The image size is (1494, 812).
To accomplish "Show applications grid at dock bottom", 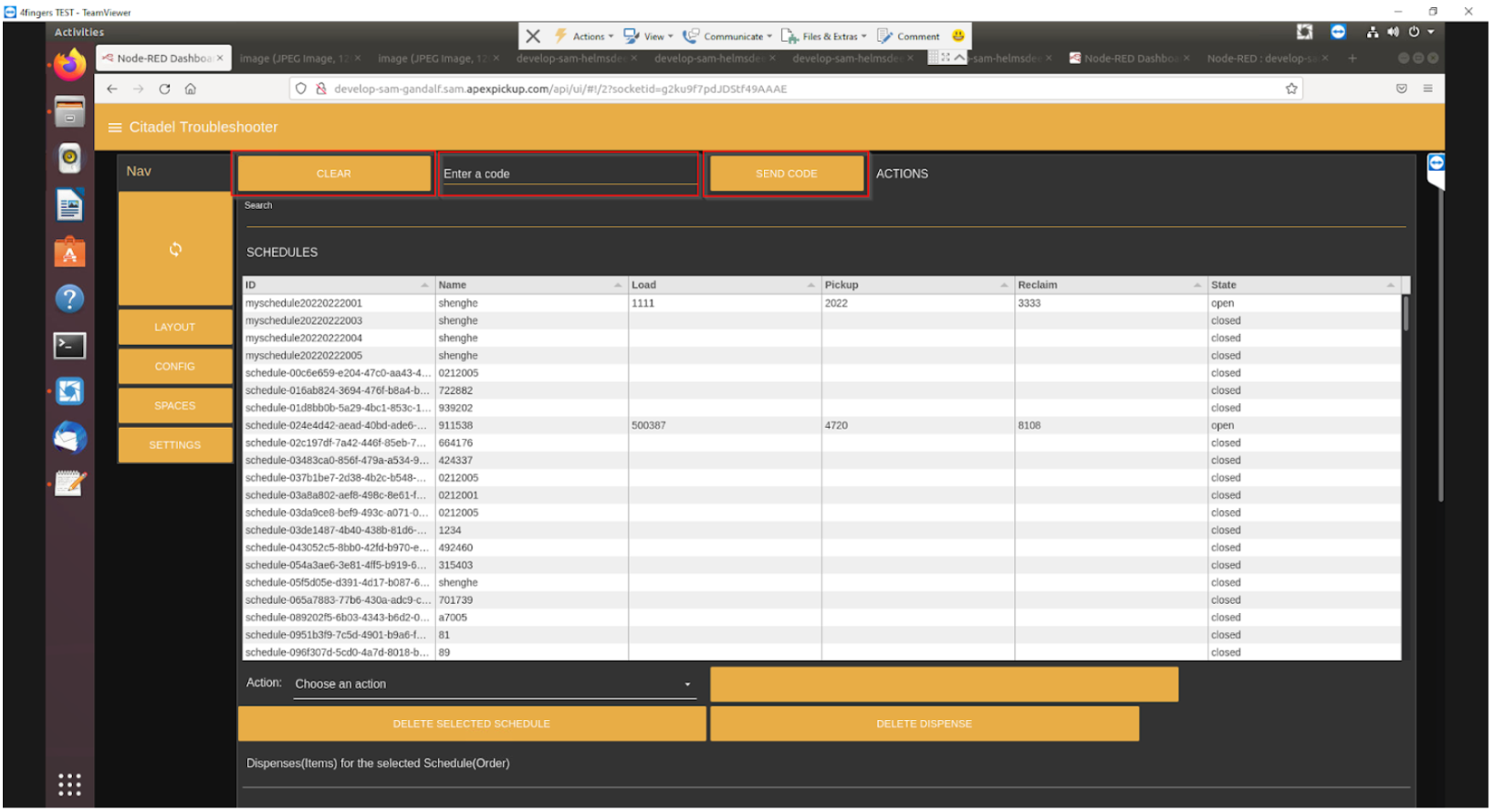I will tap(70, 784).
